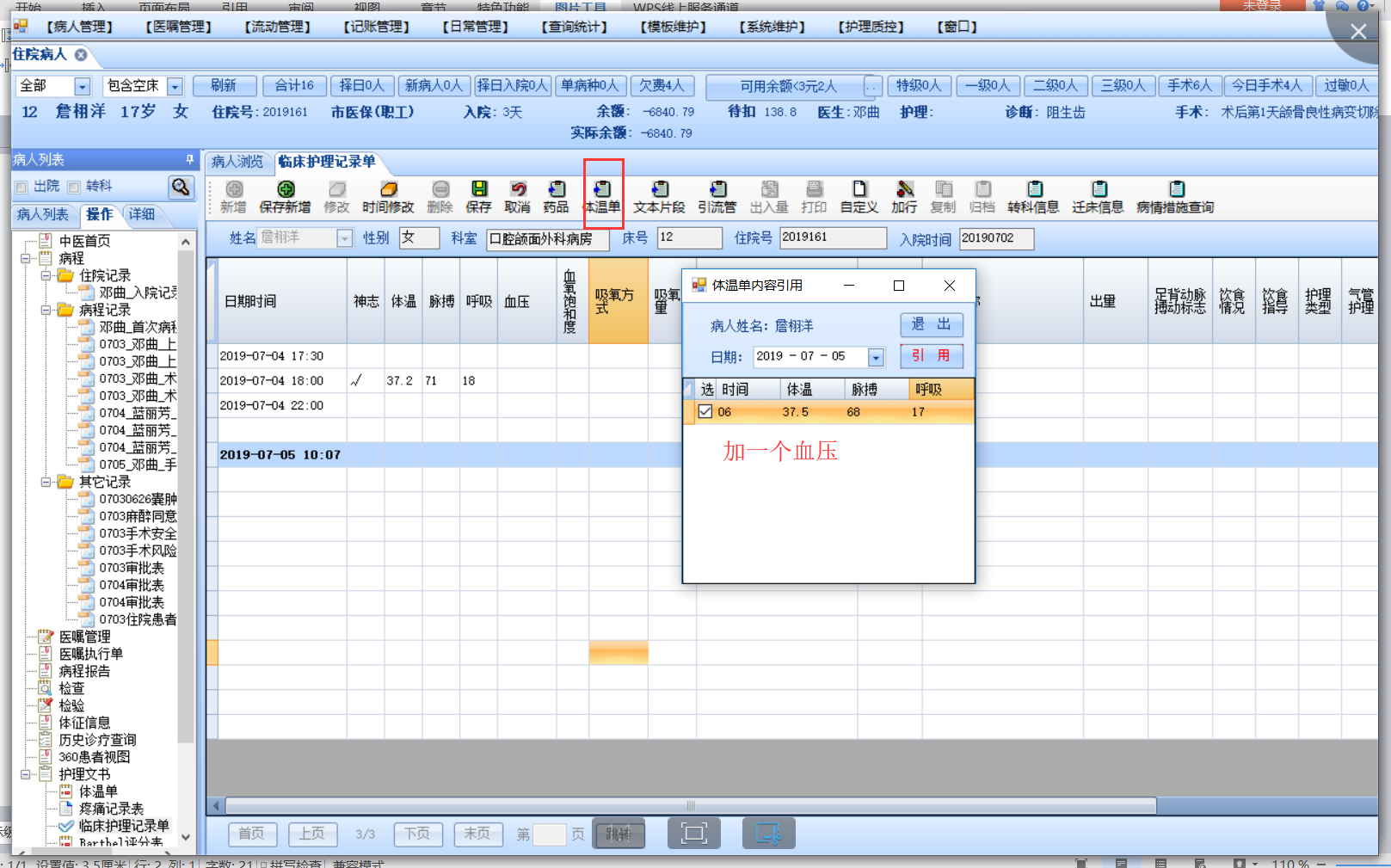Viewport: 1391px width, 868px height.
Task: Click the horizontal scrollbar of the record grid
Action: tap(690, 806)
